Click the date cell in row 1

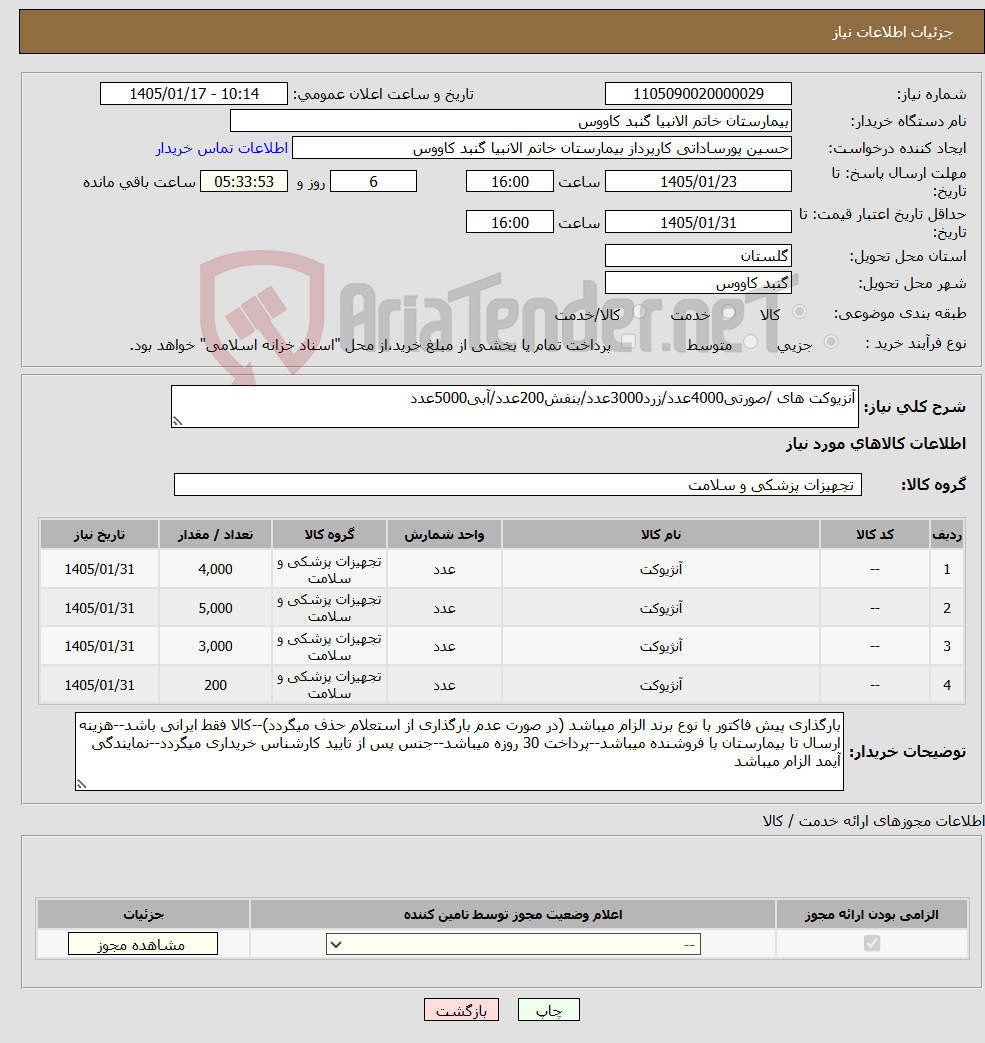click(99, 569)
